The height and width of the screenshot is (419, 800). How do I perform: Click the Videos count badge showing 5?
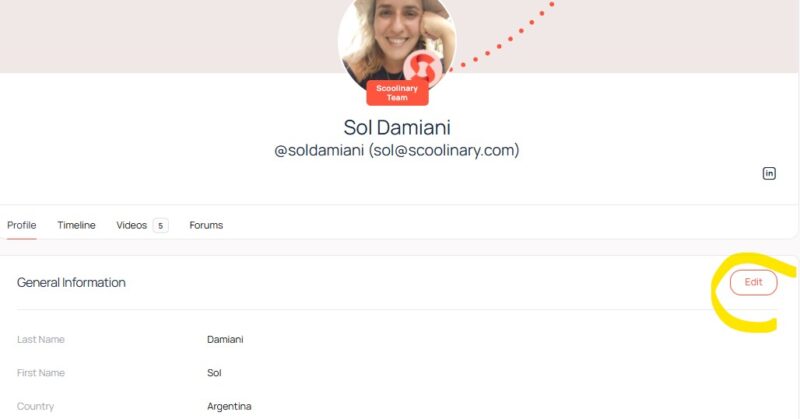coord(160,226)
